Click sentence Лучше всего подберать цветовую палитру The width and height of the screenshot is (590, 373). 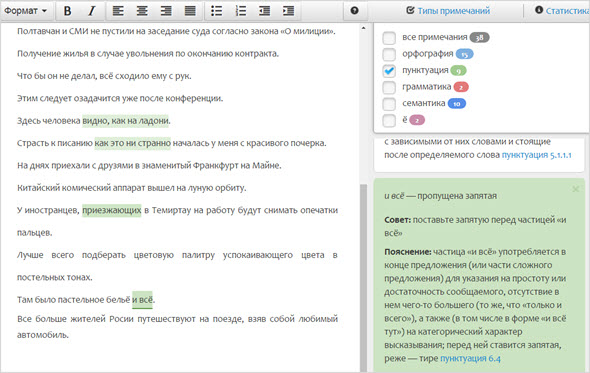[x=177, y=266]
